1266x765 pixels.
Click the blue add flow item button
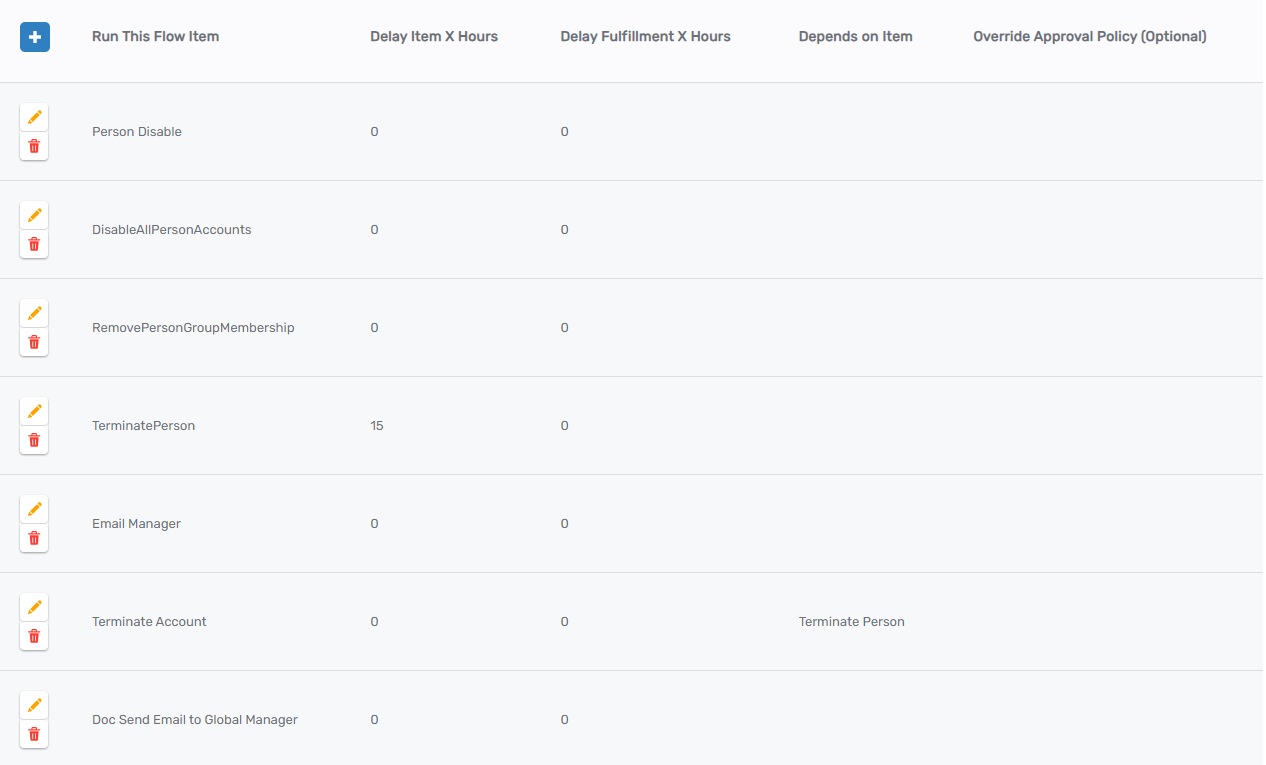35,37
